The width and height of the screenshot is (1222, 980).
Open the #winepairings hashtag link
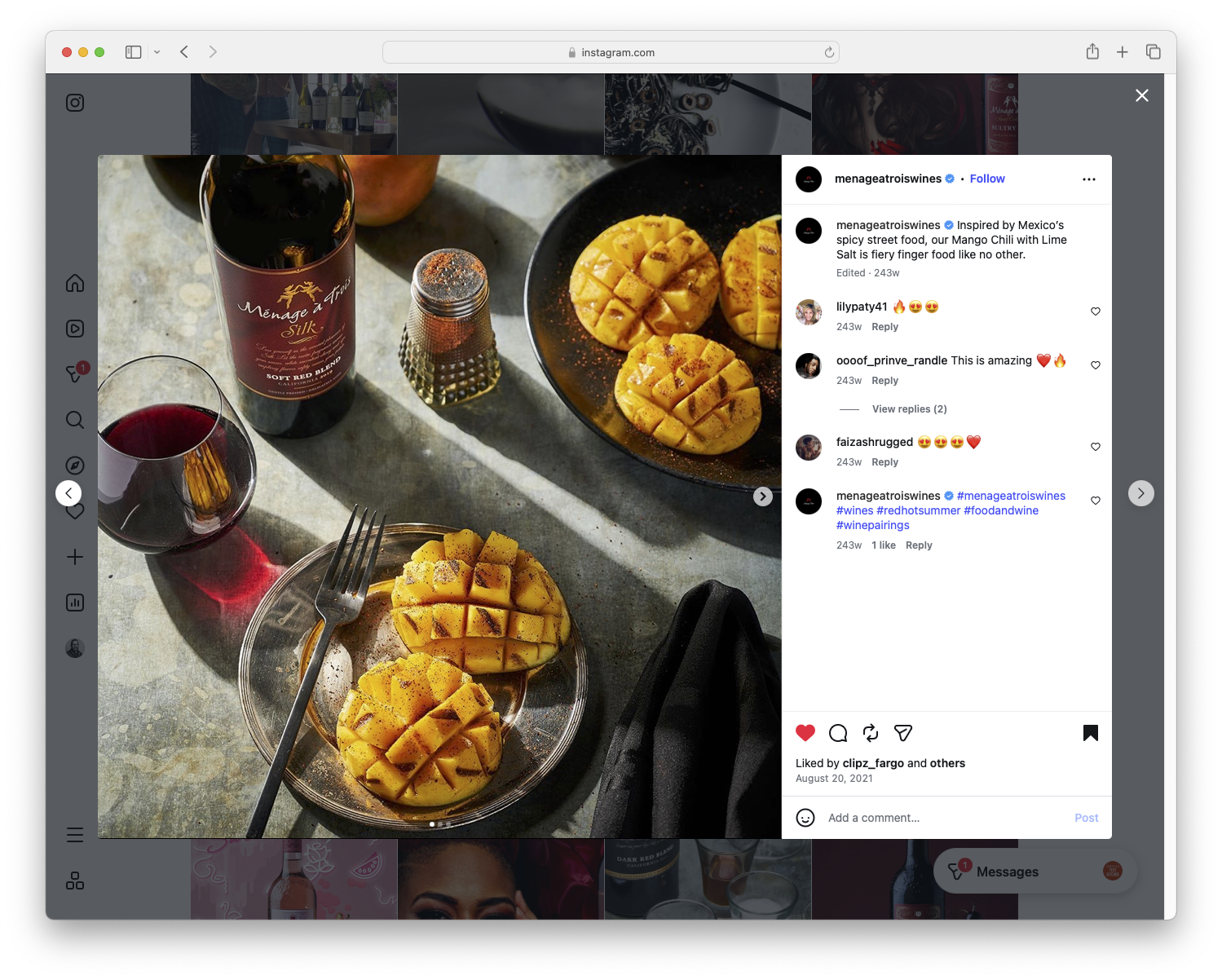[x=872, y=525]
